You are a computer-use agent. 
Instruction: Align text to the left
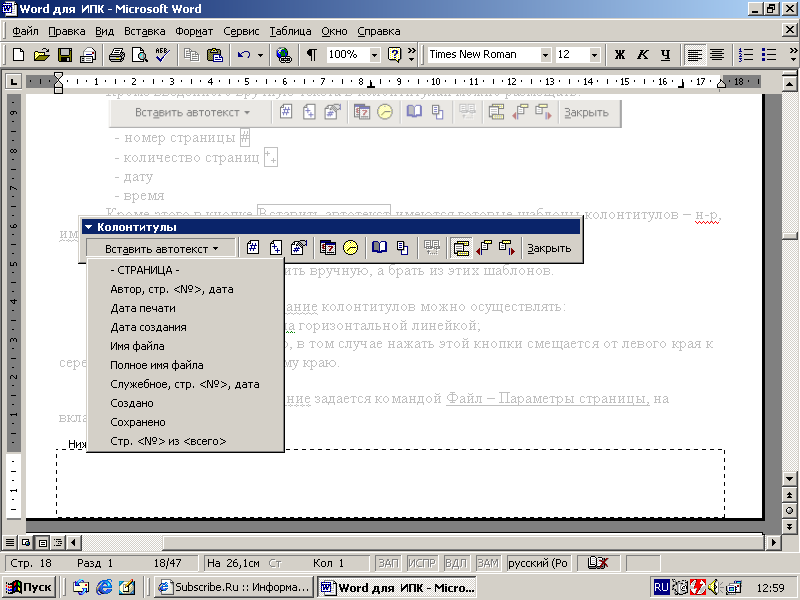tap(694, 54)
